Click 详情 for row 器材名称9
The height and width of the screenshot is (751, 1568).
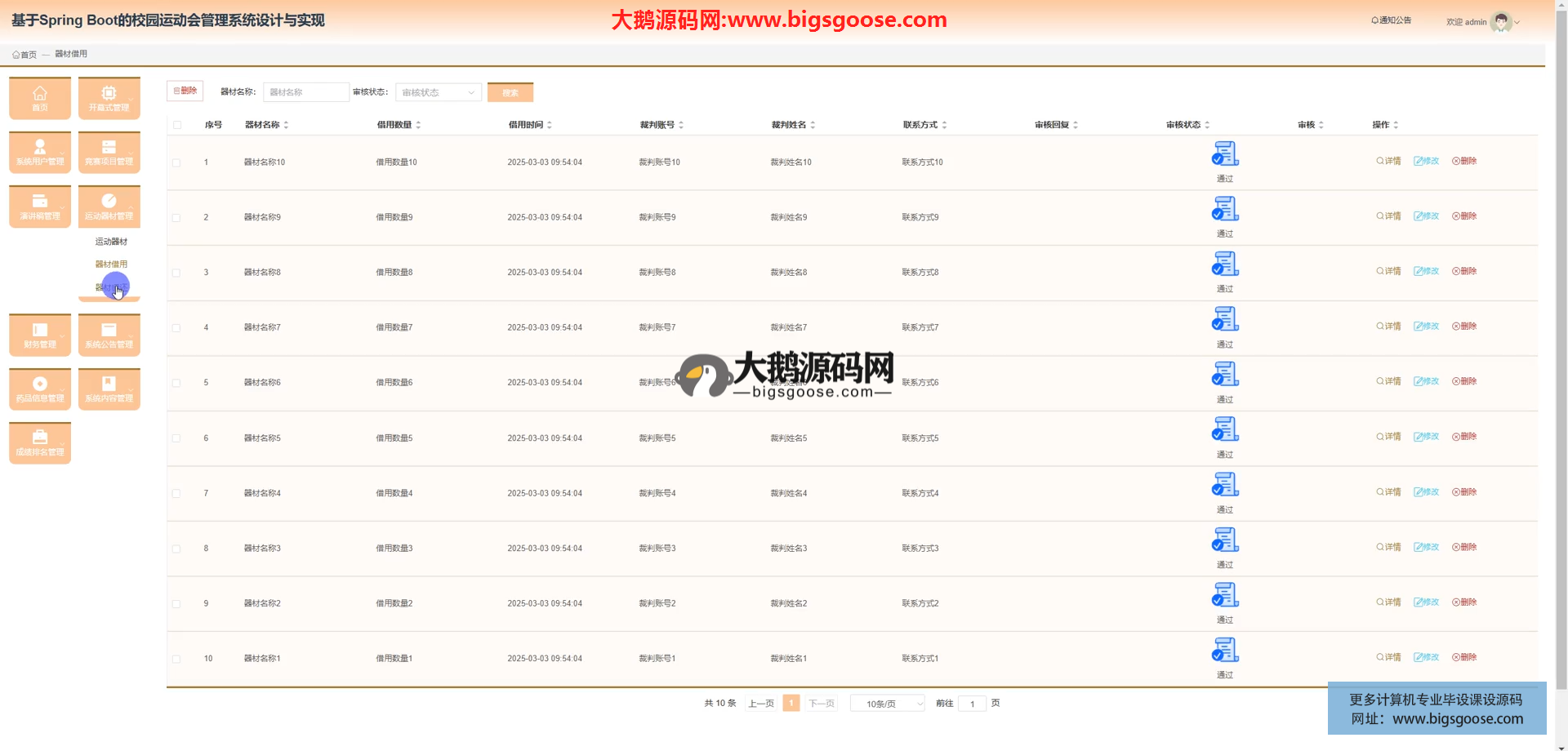(1388, 216)
